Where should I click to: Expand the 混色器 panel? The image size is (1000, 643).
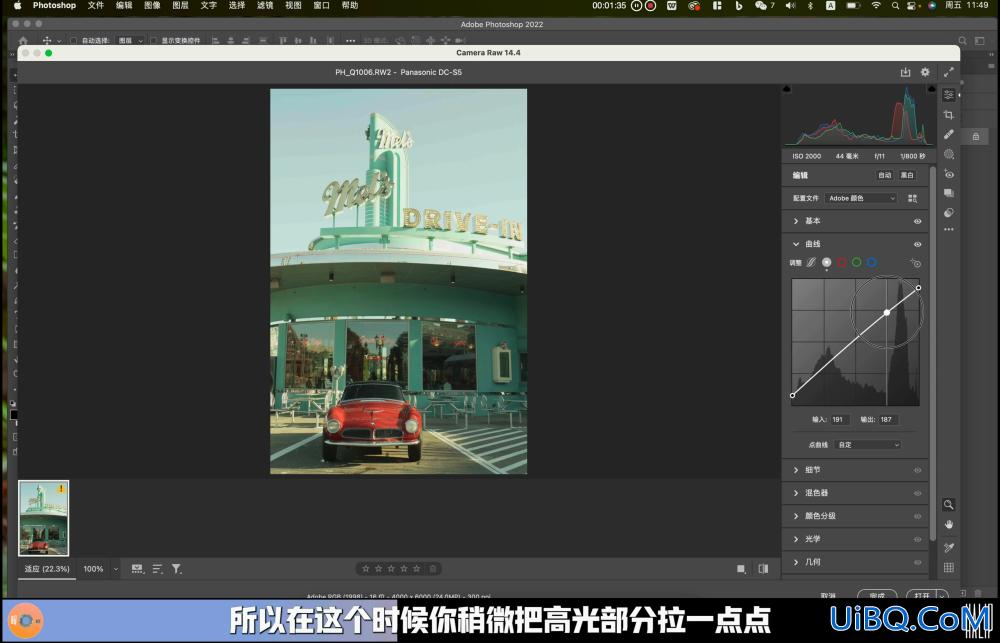(796, 492)
